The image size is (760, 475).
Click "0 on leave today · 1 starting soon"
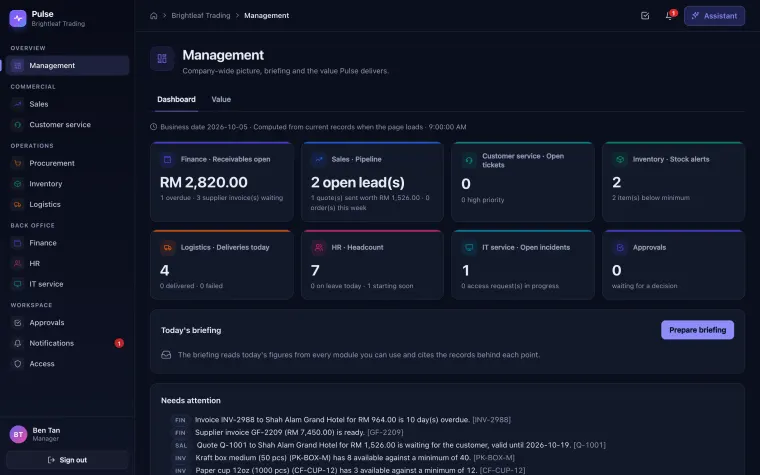click(x=362, y=286)
